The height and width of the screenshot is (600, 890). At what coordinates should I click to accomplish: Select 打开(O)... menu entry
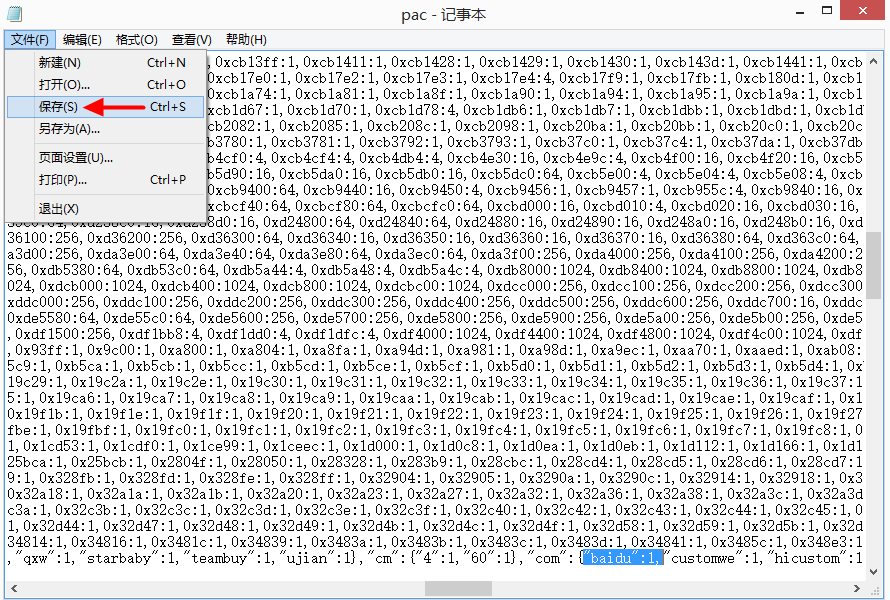pos(63,85)
